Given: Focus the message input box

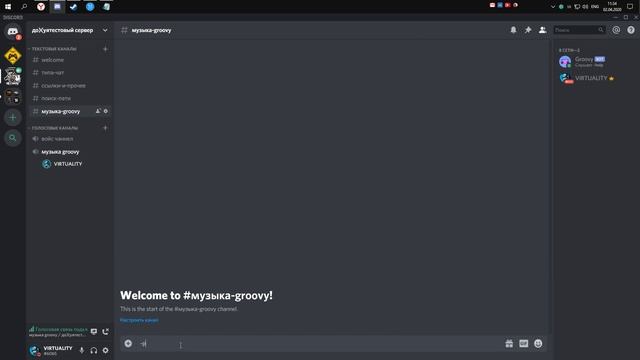Looking at the screenshot, I should click(x=318, y=344).
